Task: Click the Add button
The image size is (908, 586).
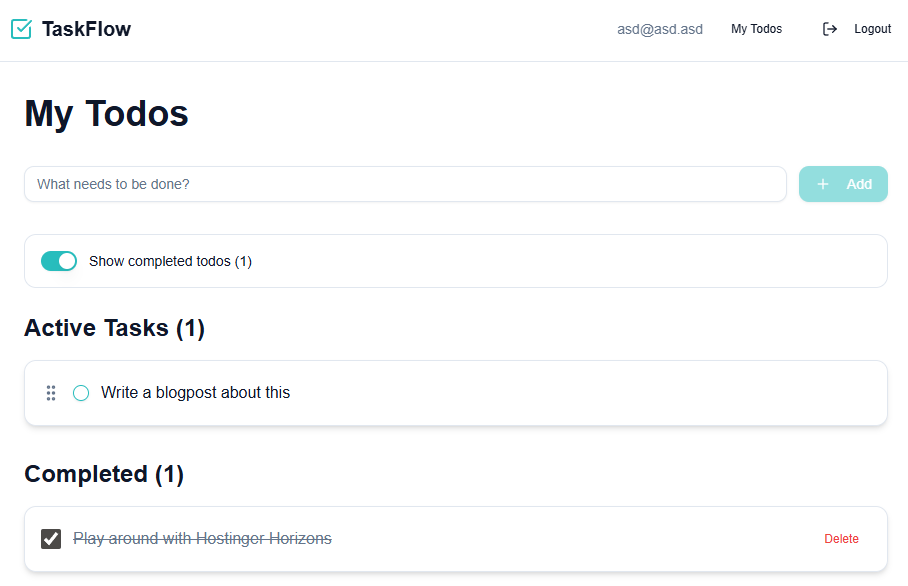Action: (843, 184)
